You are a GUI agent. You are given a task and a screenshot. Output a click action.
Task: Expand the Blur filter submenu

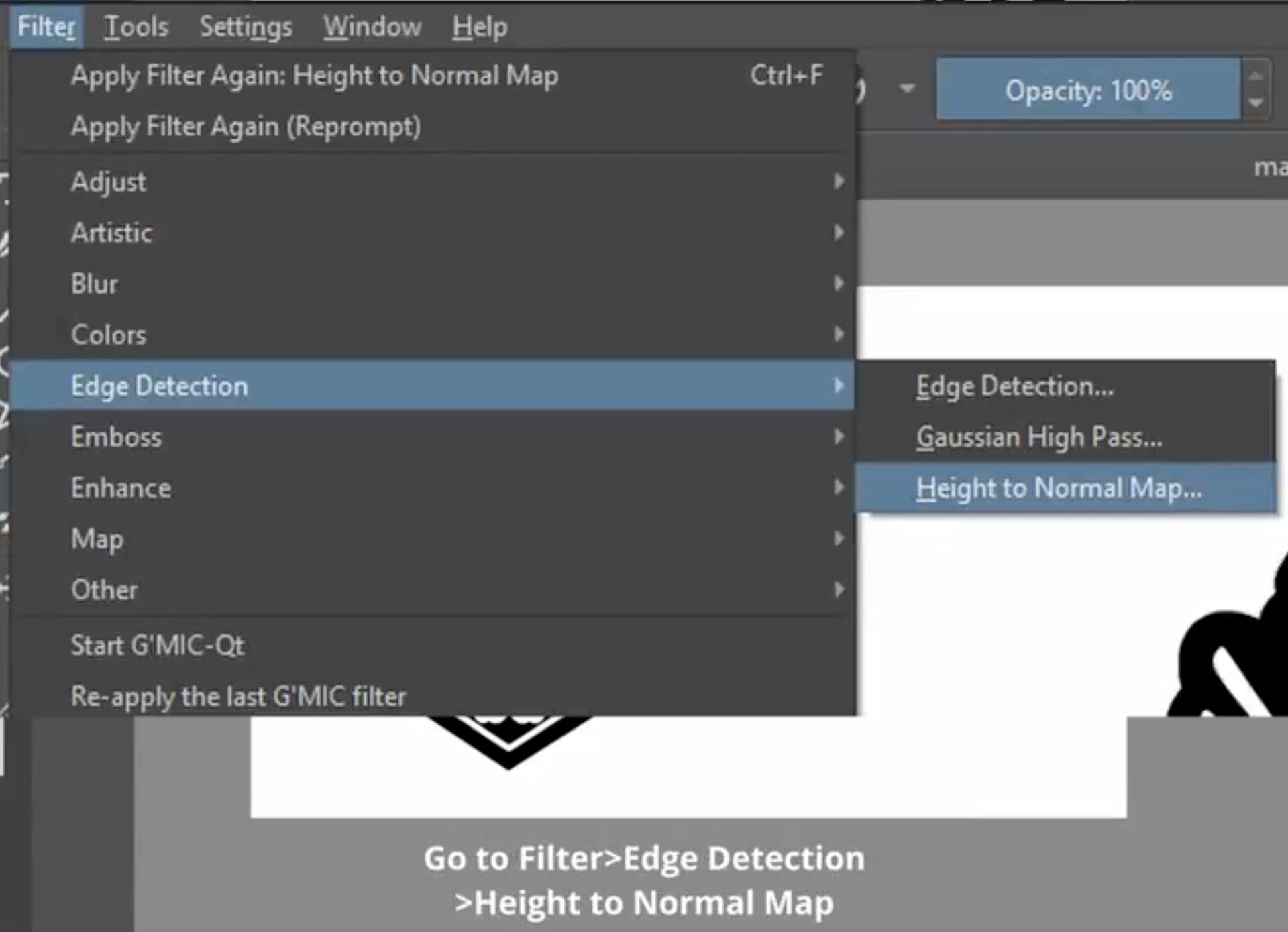pos(95,284)
